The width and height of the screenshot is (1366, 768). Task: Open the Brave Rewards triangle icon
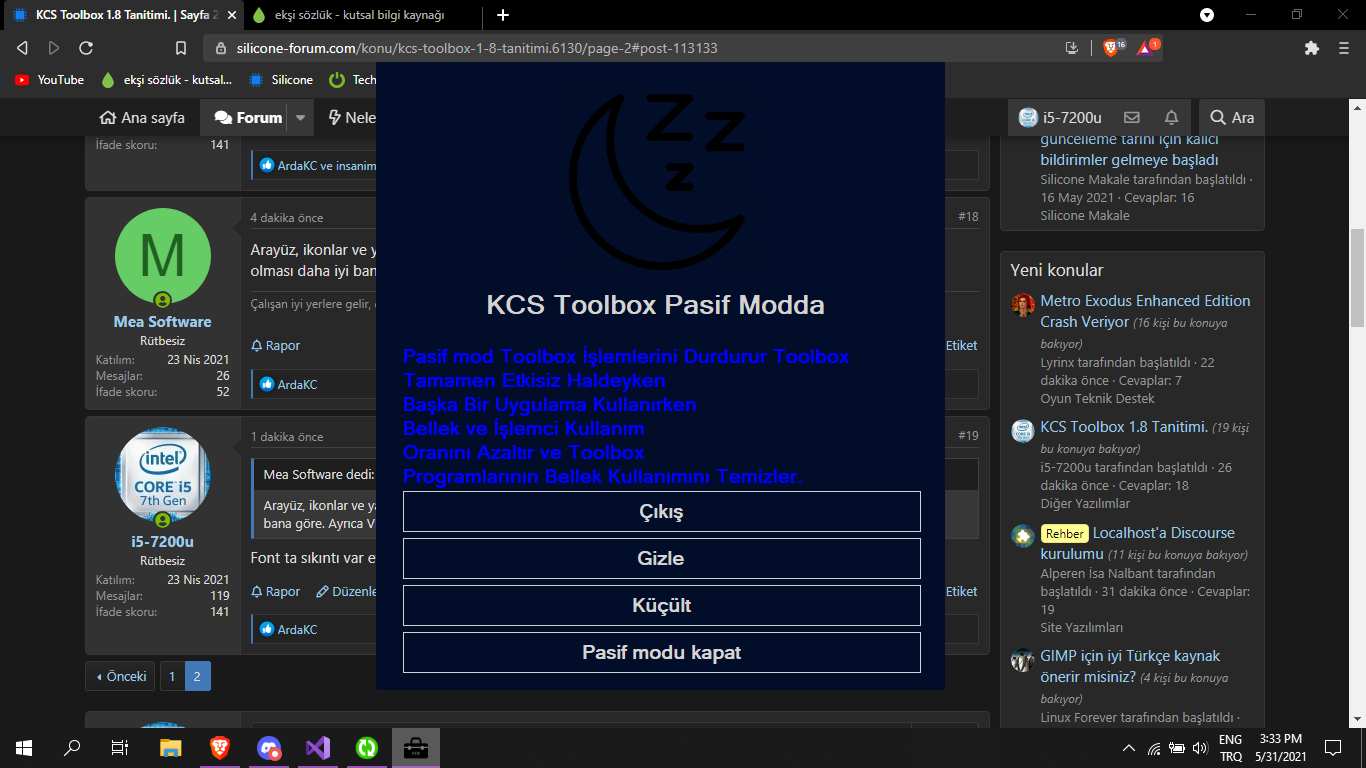click(x=1147, y=47)
